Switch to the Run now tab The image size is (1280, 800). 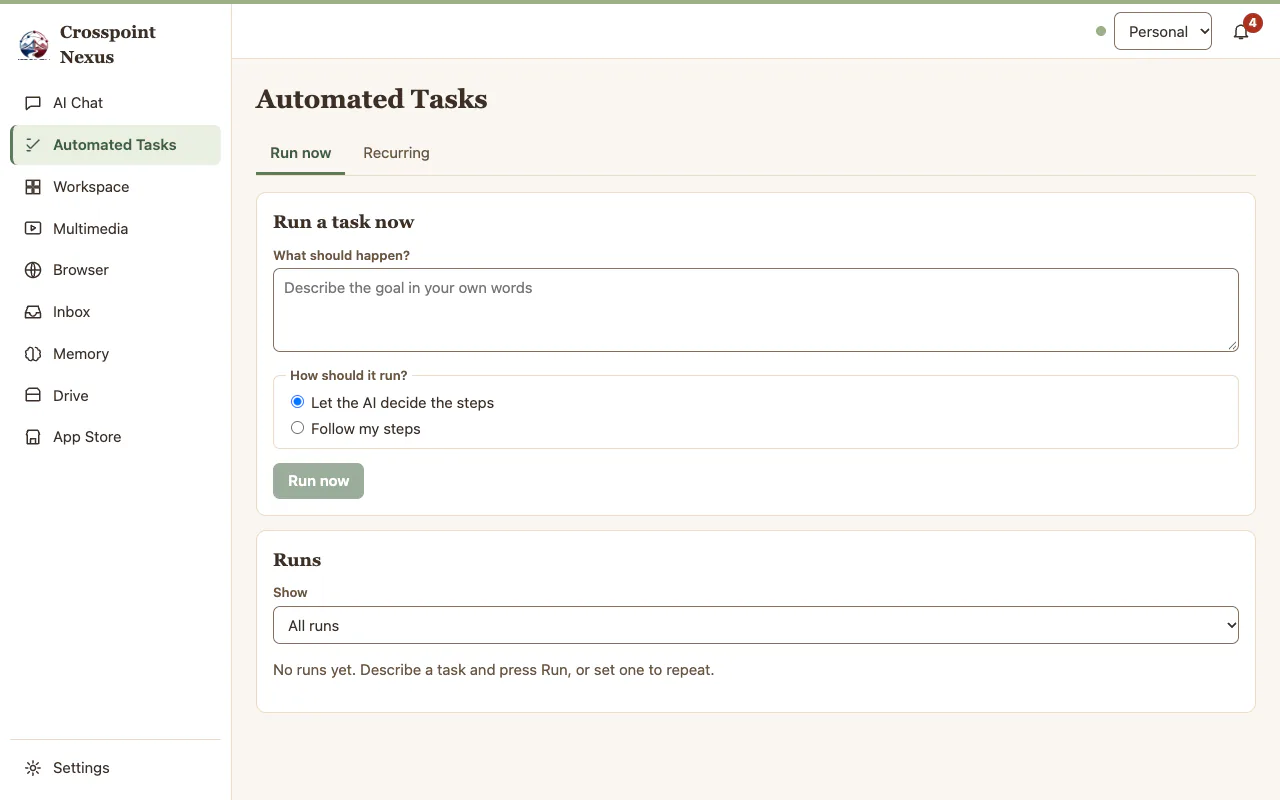(x=300, y=153)
